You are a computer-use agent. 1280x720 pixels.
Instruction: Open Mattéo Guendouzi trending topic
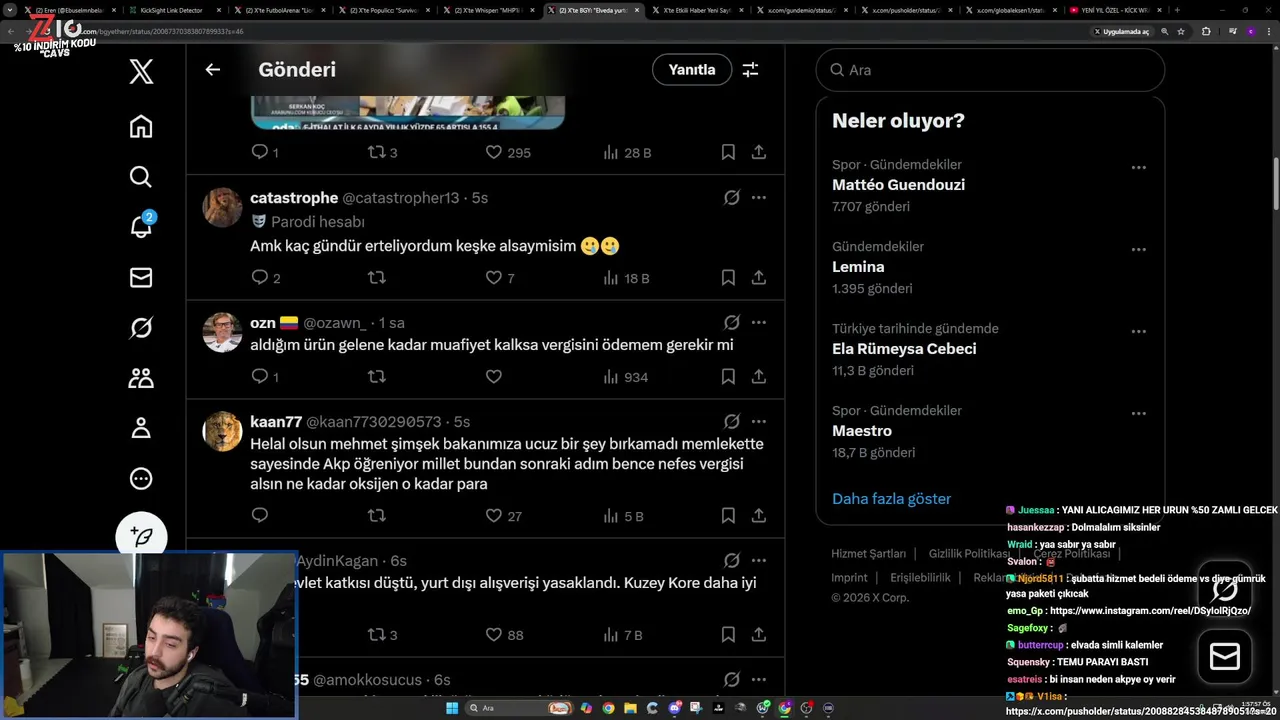pos(898,185)
